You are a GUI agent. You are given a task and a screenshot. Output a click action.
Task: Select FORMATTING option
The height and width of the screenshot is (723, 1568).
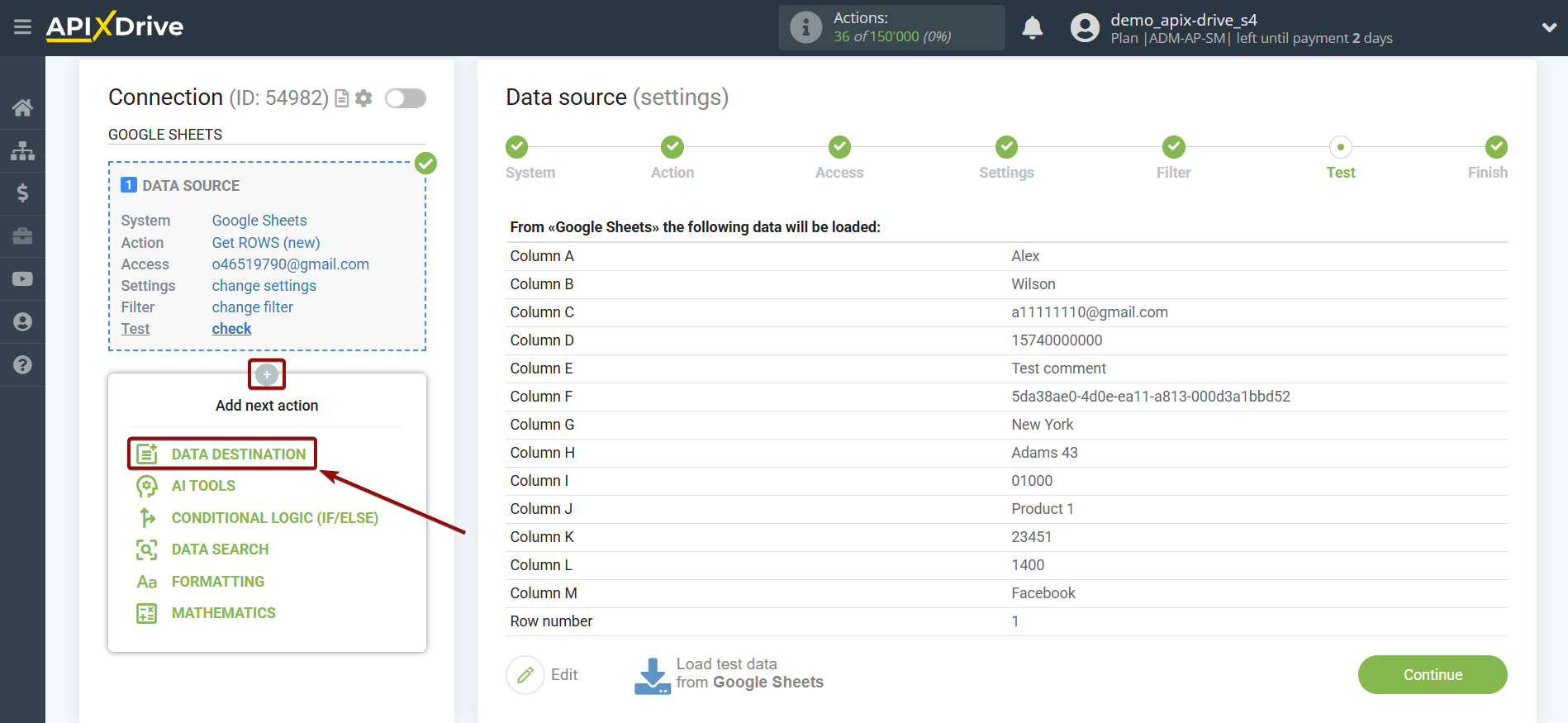click(218, 582)
